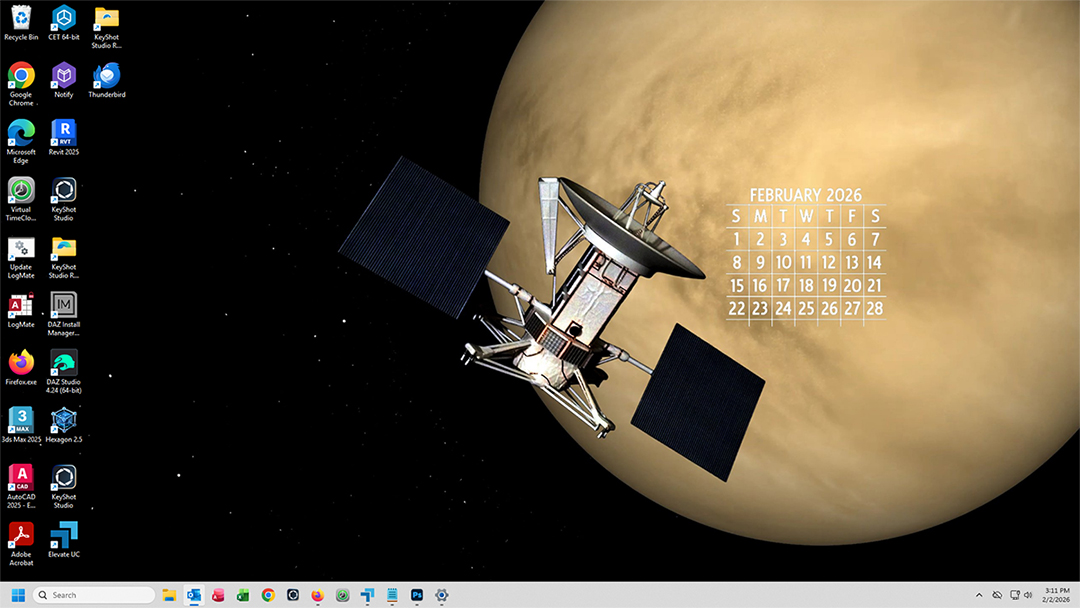
Task: Launch AutoCAD 2025 from the desktop
Action: coord(21,477)
